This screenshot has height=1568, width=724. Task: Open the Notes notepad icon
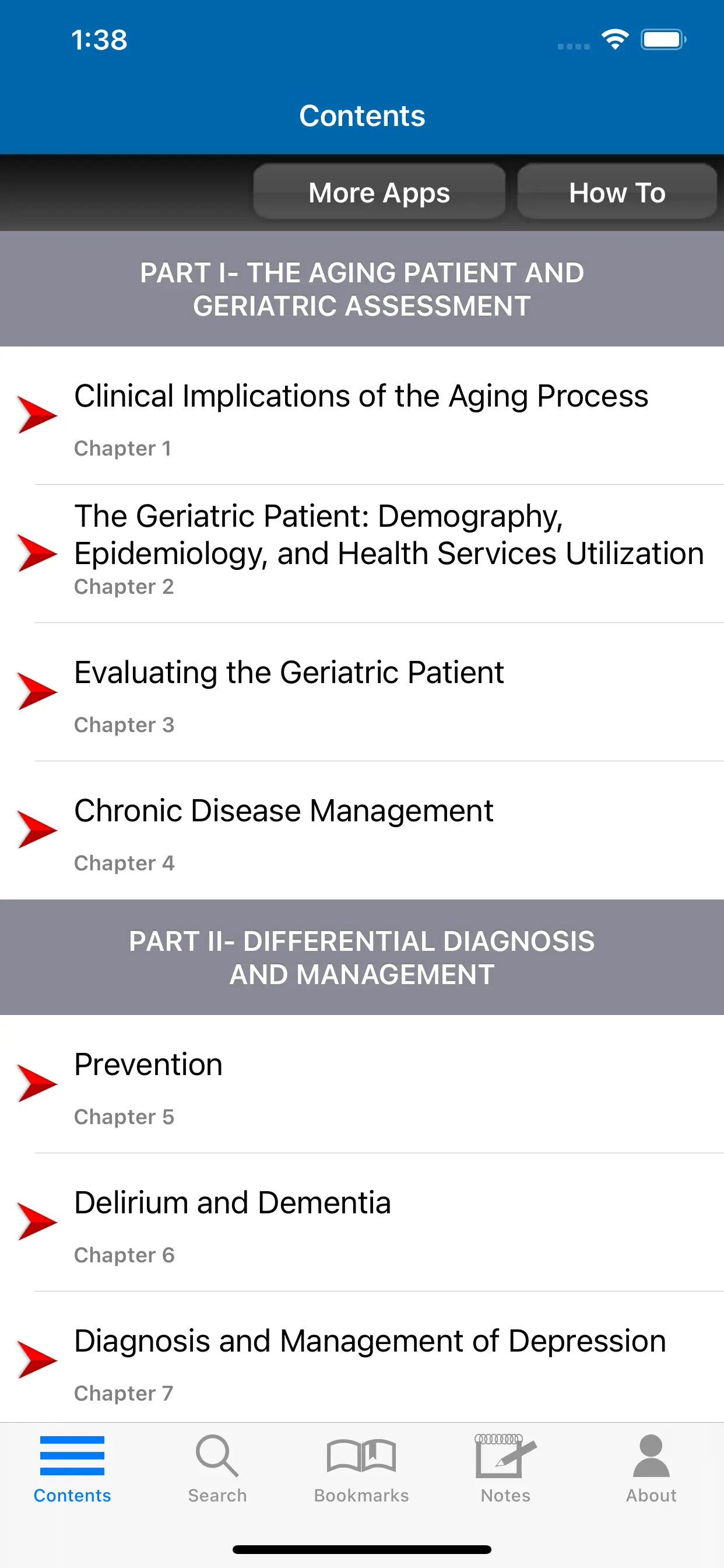point(505,1456)
